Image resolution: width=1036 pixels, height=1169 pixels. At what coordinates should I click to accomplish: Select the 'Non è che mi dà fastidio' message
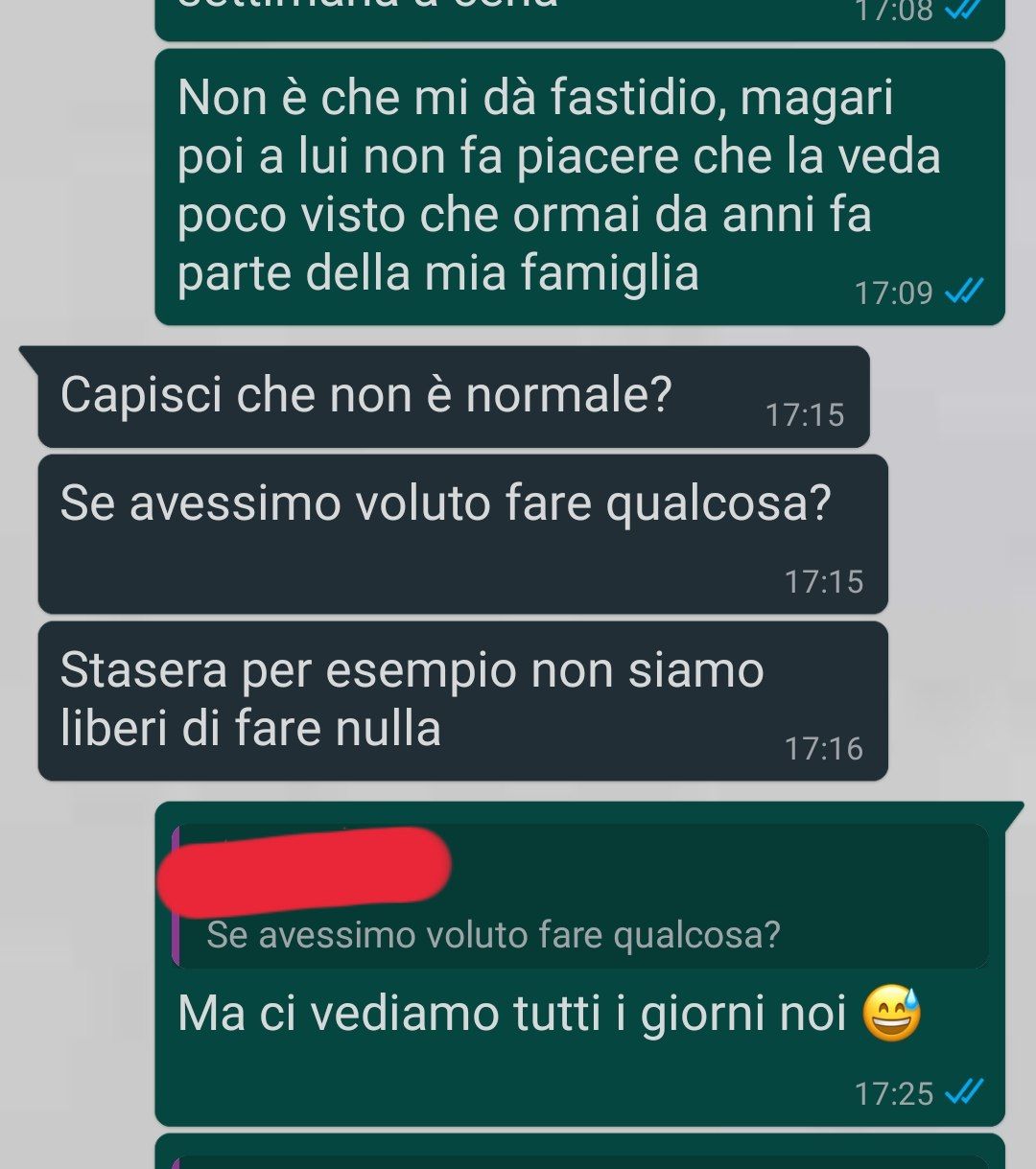click(579, 187)
